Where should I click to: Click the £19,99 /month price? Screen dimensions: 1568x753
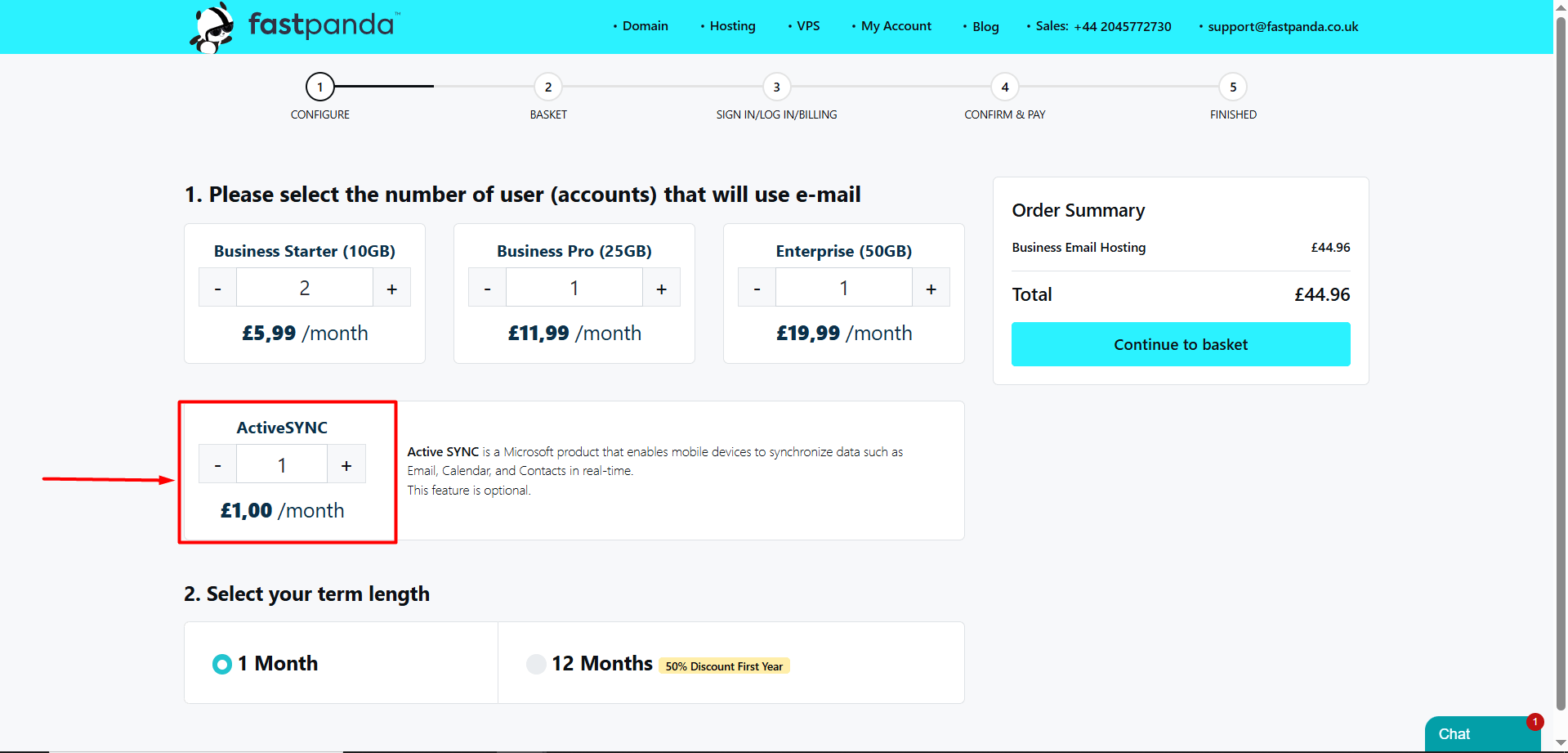(844, 333)
